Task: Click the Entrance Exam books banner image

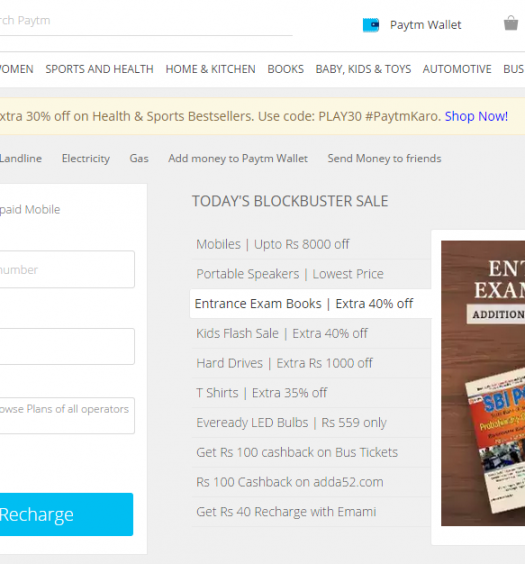Action: 483,383
